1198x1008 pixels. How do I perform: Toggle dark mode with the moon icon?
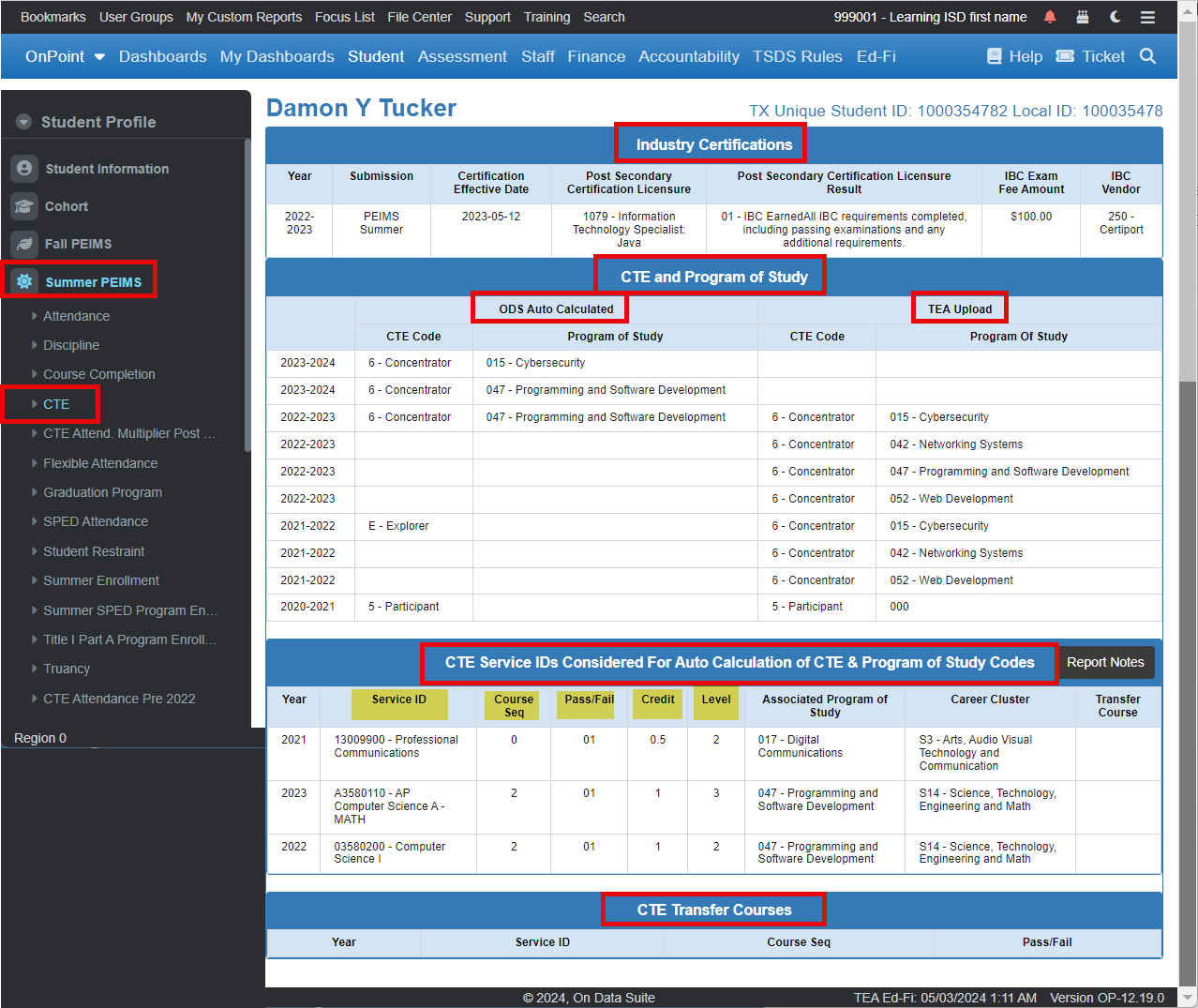[x=1115, y=16]
